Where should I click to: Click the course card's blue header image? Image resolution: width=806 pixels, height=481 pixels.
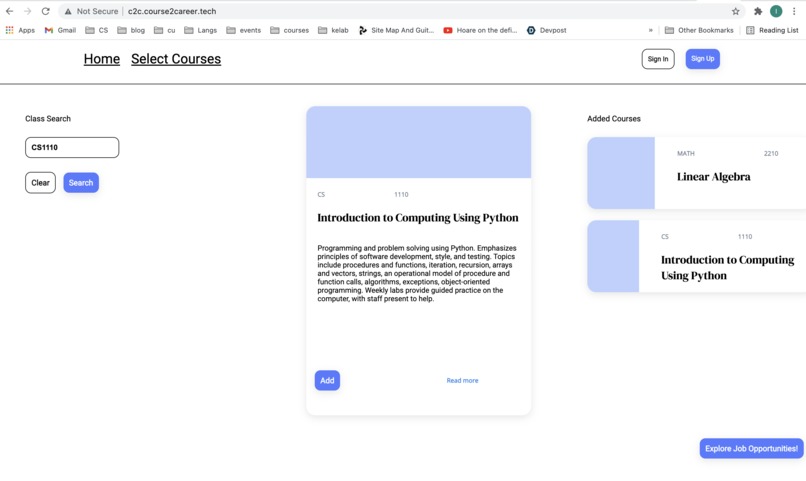point(418,142)
